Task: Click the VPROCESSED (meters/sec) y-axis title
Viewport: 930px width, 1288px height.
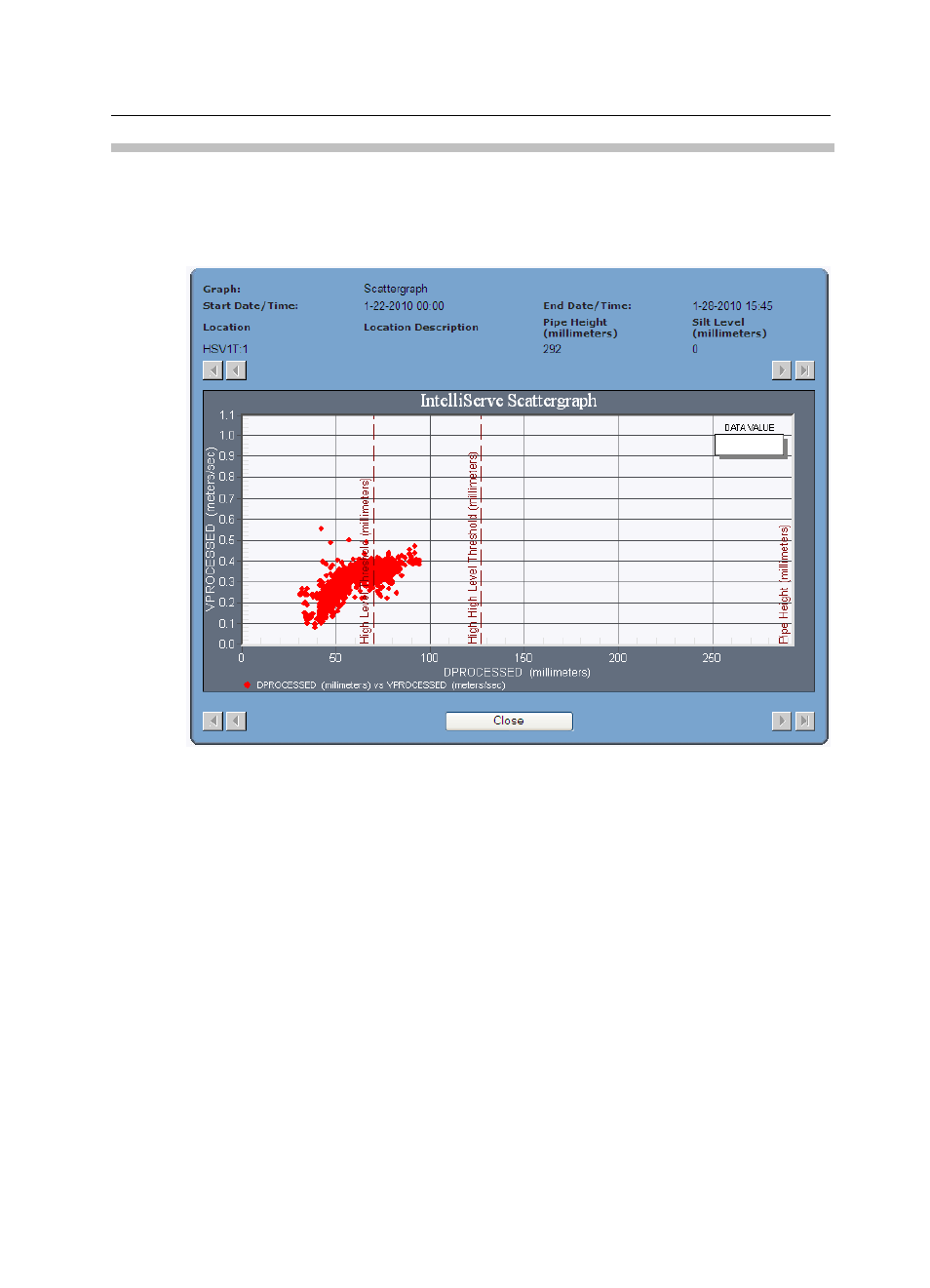Action: pyautogui.click(x=210, y=529)
